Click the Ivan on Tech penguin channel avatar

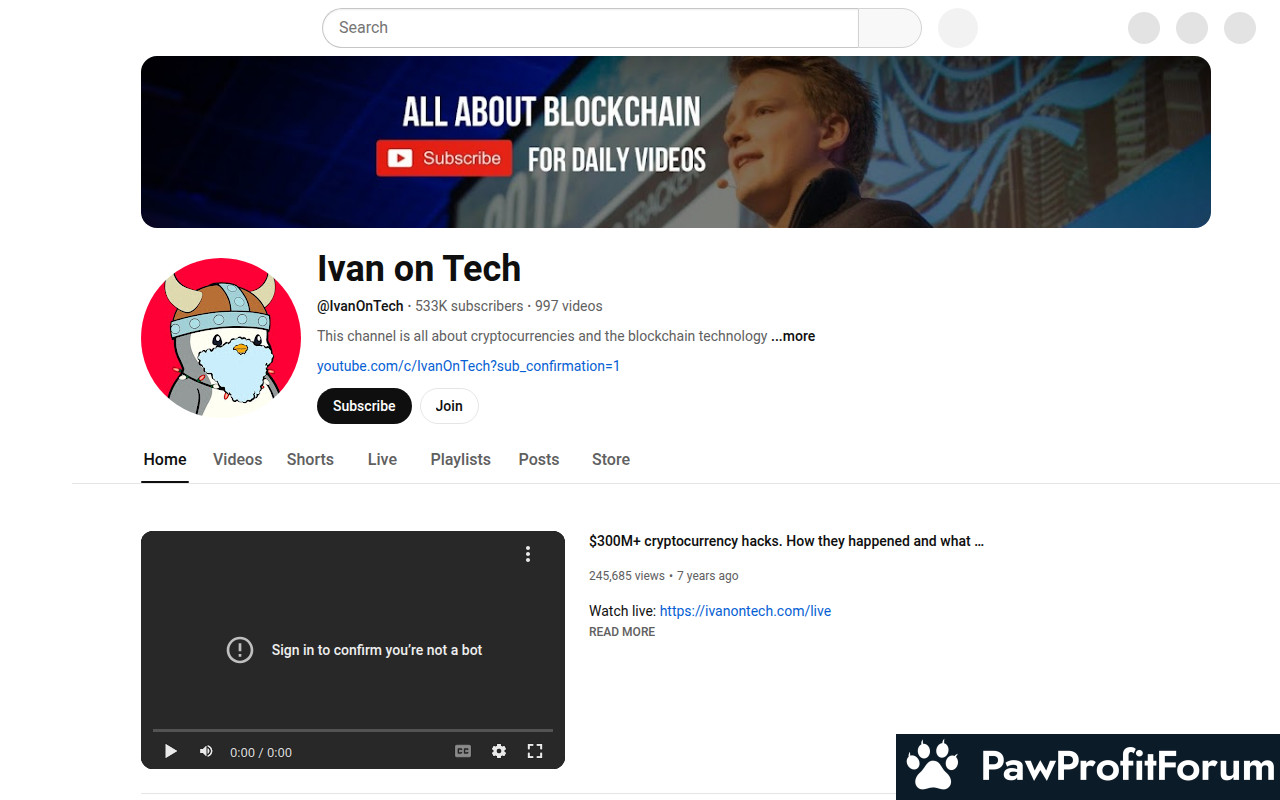click(221, 338)
